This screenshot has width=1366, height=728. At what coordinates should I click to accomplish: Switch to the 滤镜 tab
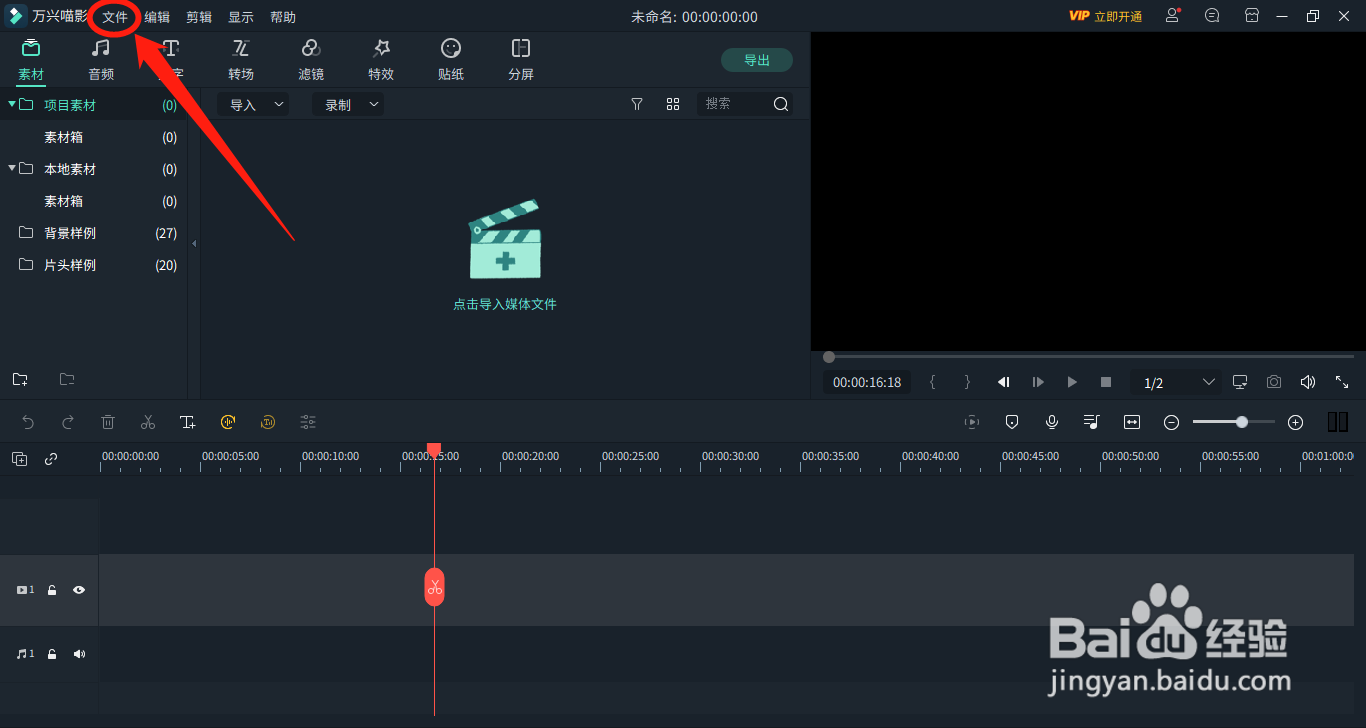(x=311, y=60)
